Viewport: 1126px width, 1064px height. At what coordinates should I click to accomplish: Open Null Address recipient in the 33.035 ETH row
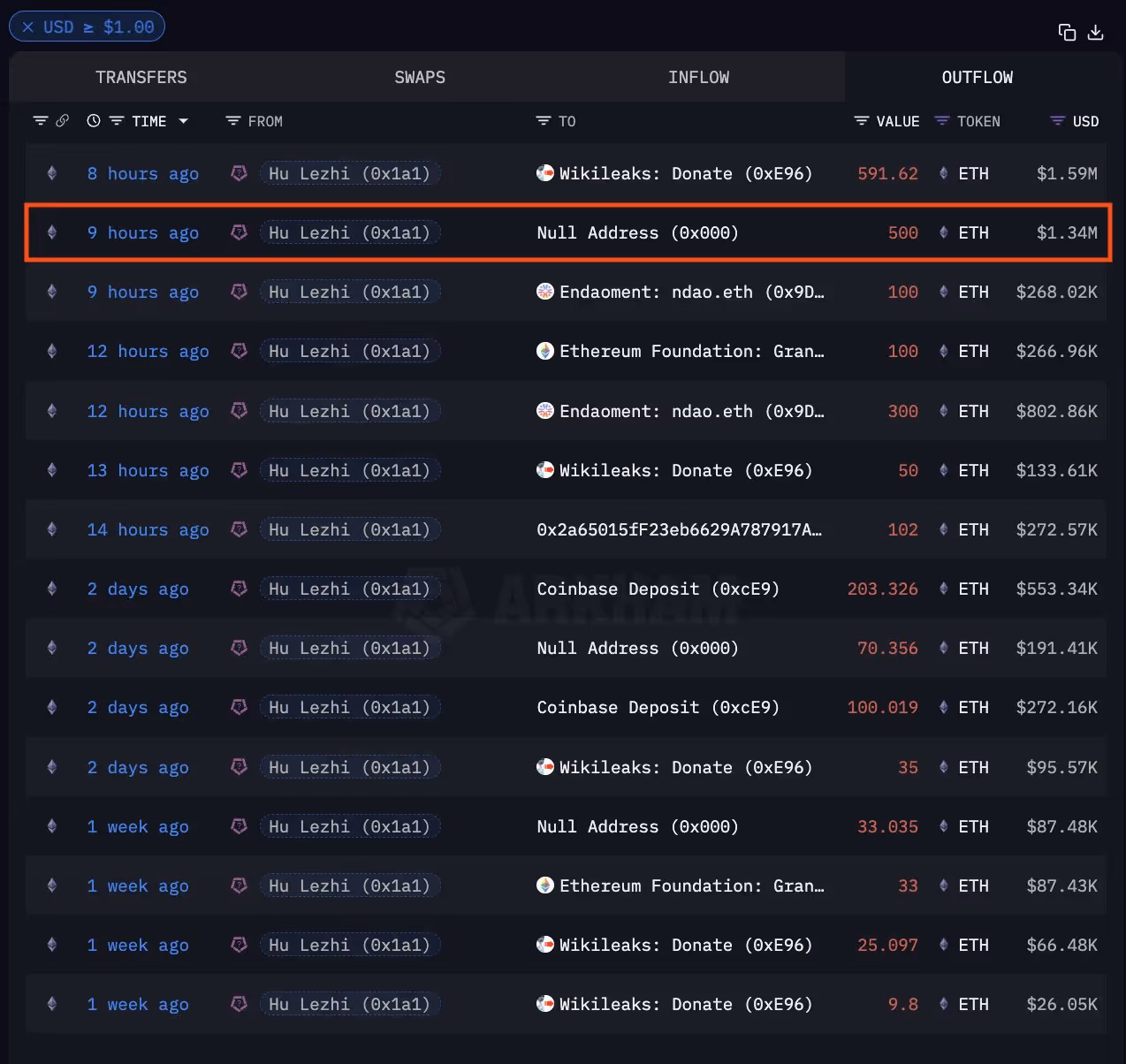point(637,827)
